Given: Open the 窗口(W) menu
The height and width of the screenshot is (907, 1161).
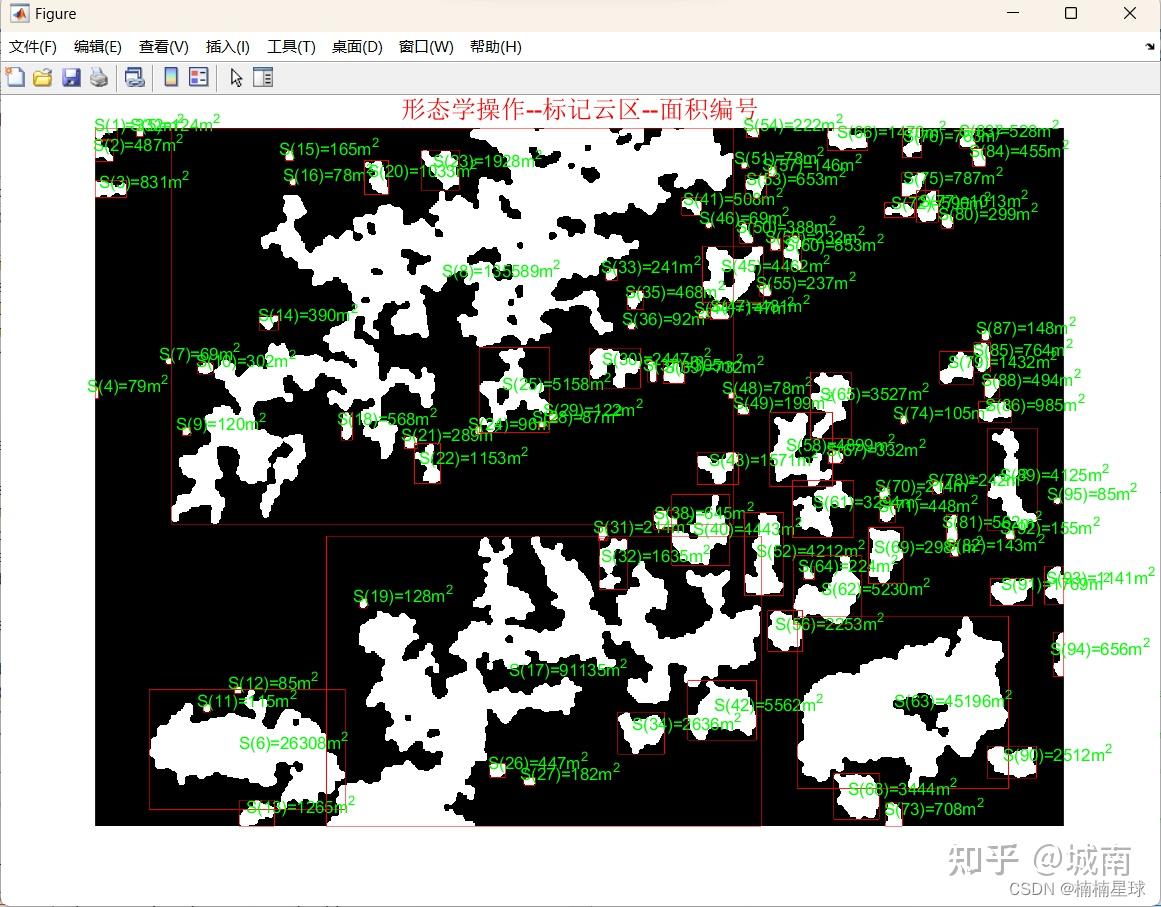Looking at the screenshot, I should (x=425, y=46).
